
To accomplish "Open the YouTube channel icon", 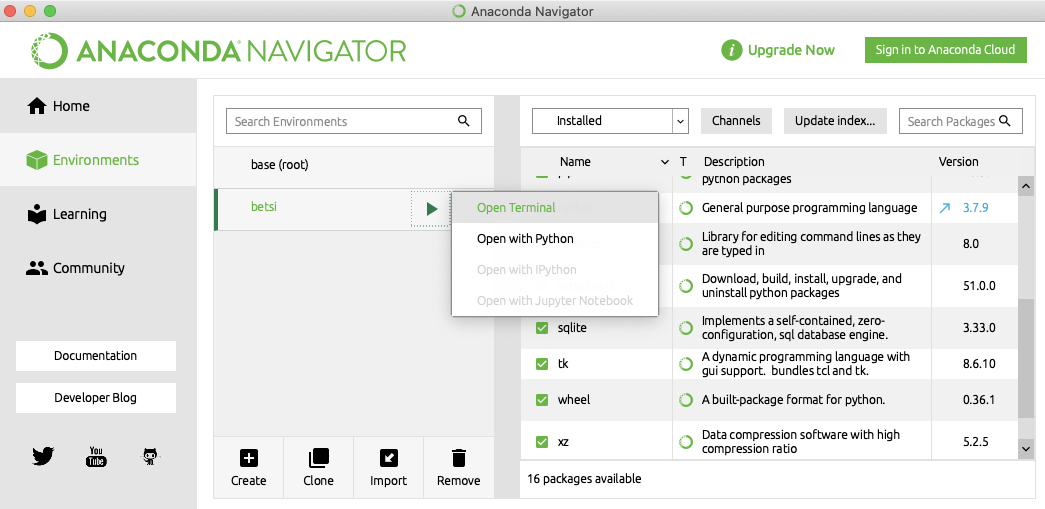I will [x=97, y=456].
